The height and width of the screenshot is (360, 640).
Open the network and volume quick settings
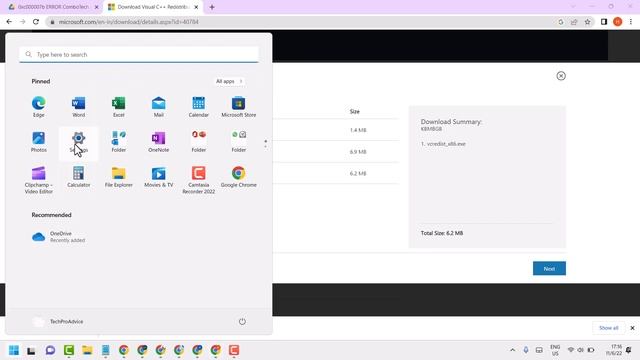(x=580, y=350)
